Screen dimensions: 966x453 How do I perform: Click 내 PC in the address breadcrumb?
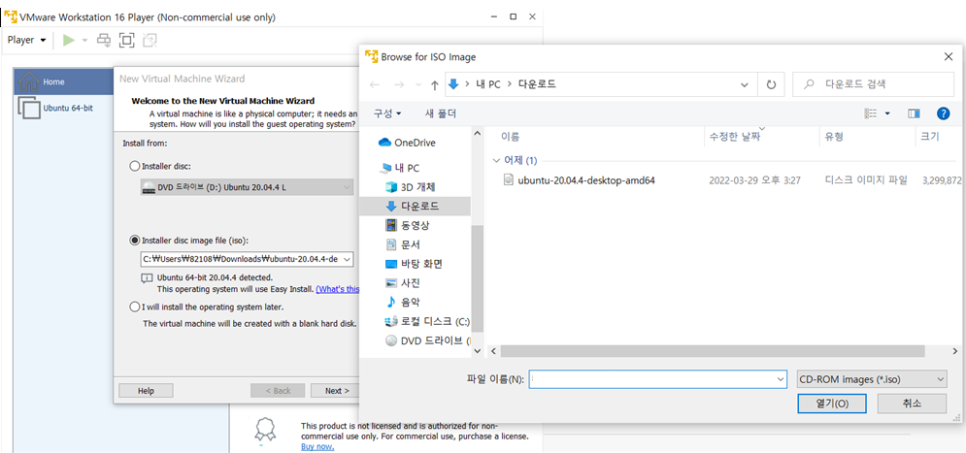coord(486,84)
